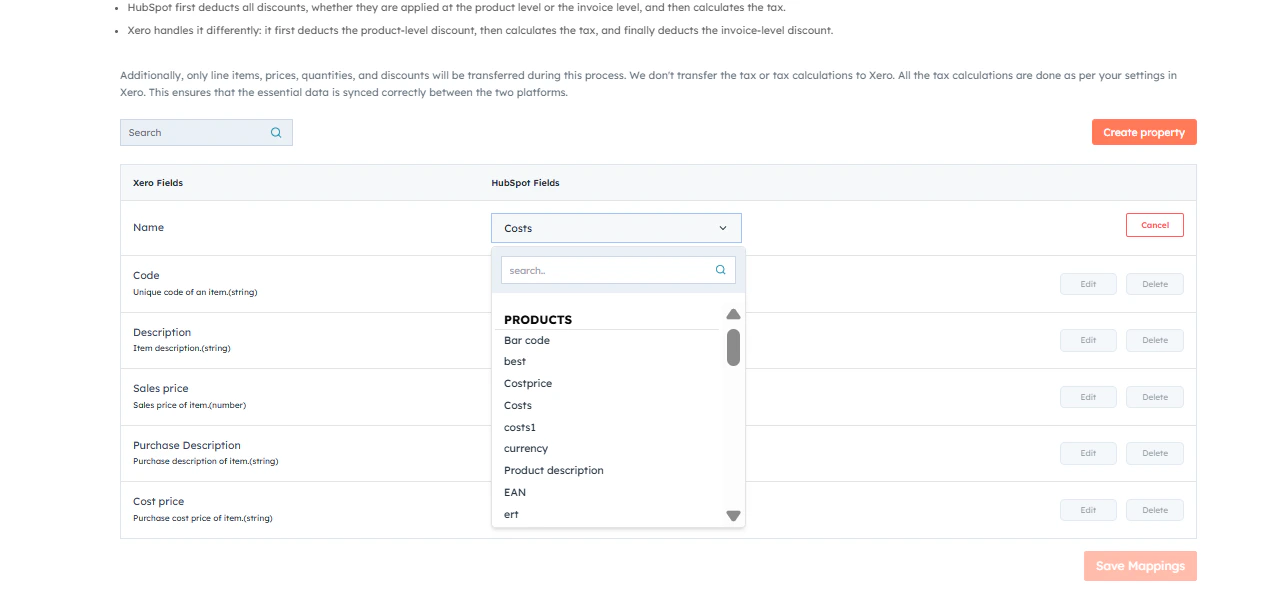The width and height of the screenshot is (1269, 600).
Task: Click the Create property button
Action: (x=1144, y=132)
